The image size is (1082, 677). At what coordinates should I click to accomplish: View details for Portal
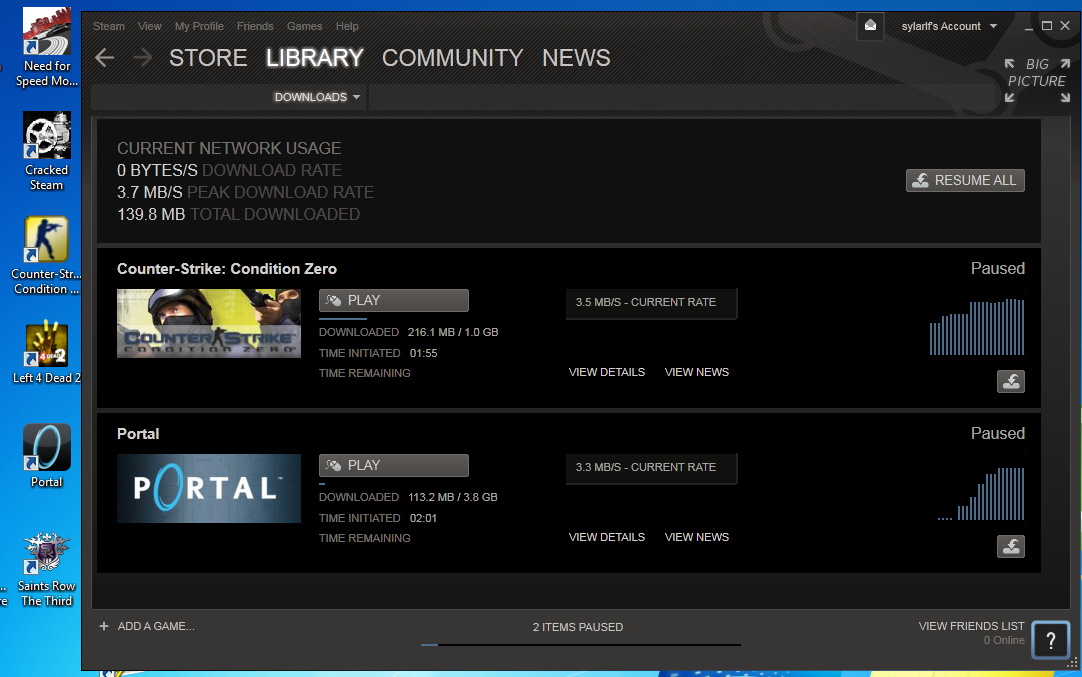607,537
